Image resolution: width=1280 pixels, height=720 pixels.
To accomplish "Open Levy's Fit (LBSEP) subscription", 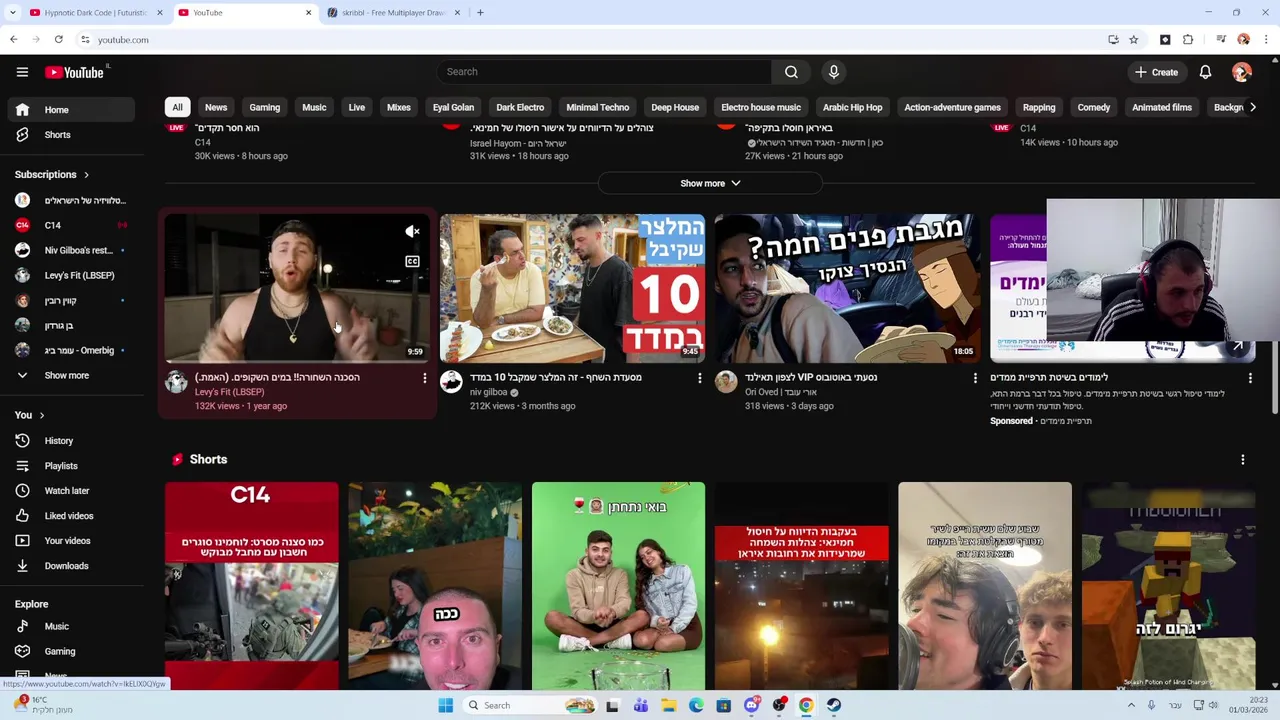I will [x=69, y=276].
